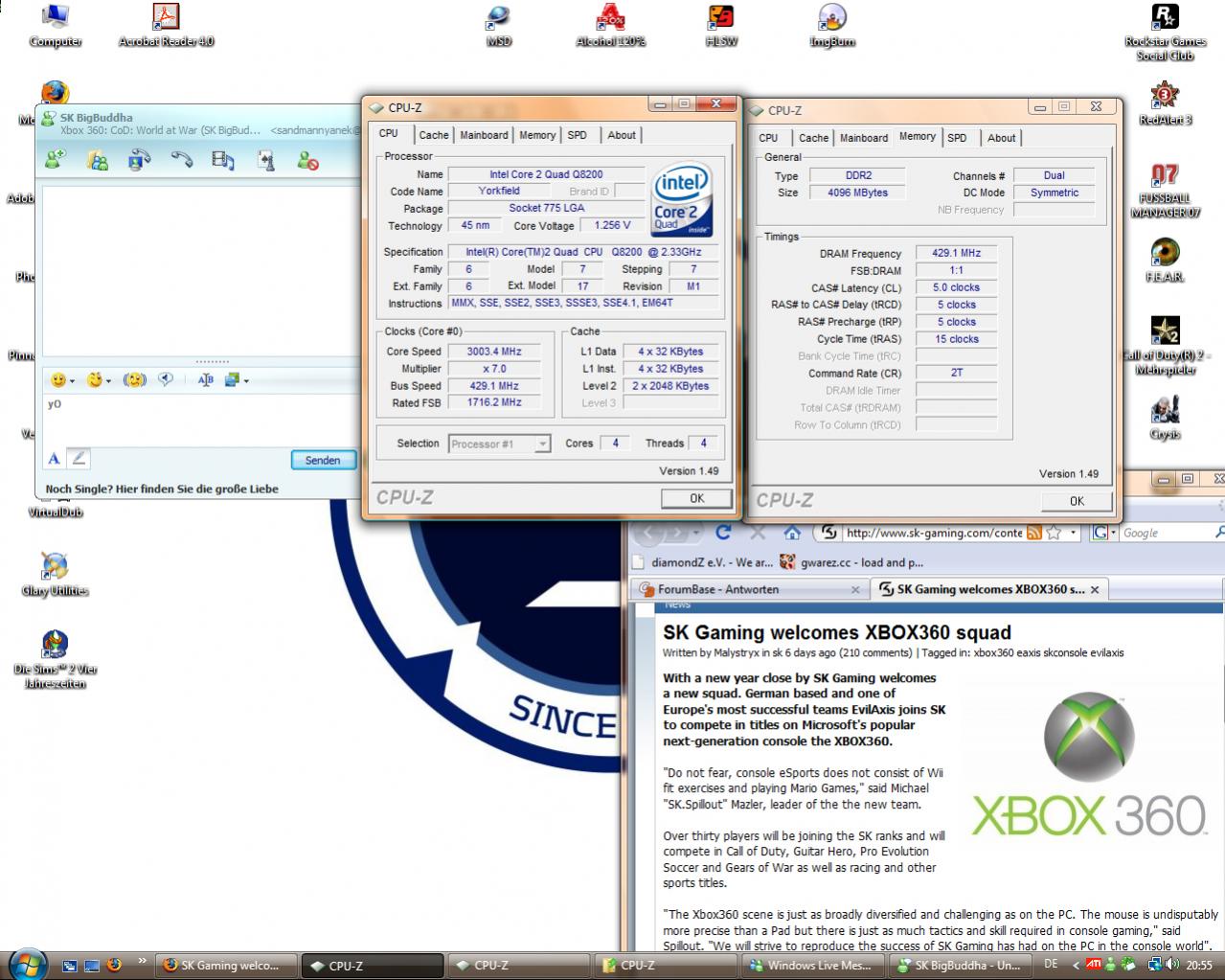This screenshot has height=980, width=1225.
Task: Open Die Sims 2 Vier Jahreszeiten shortcut
Action: click(x=55, y=660)
